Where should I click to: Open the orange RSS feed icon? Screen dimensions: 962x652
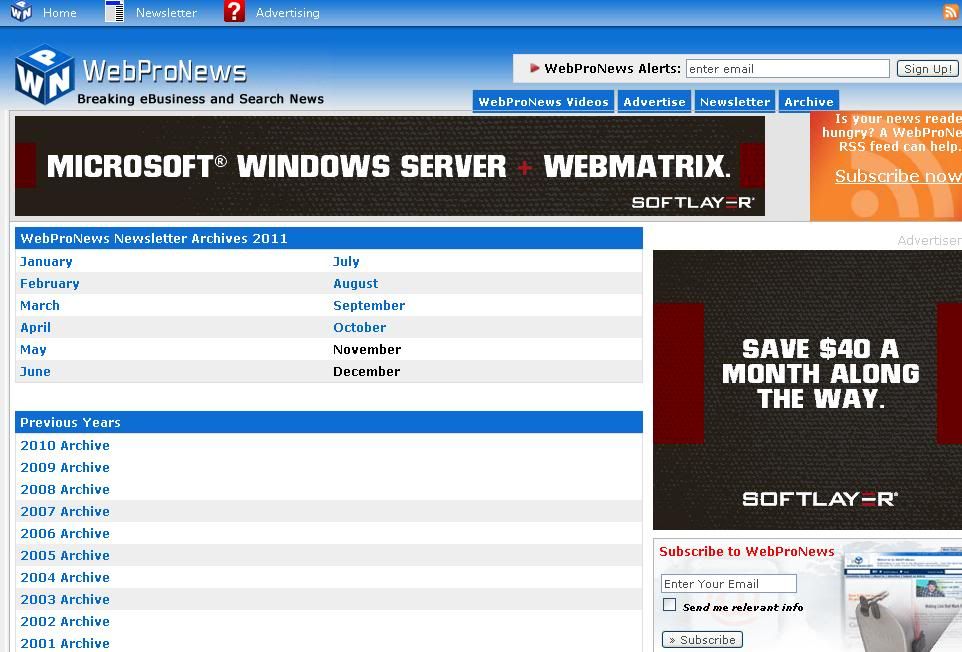click(950, 12)
